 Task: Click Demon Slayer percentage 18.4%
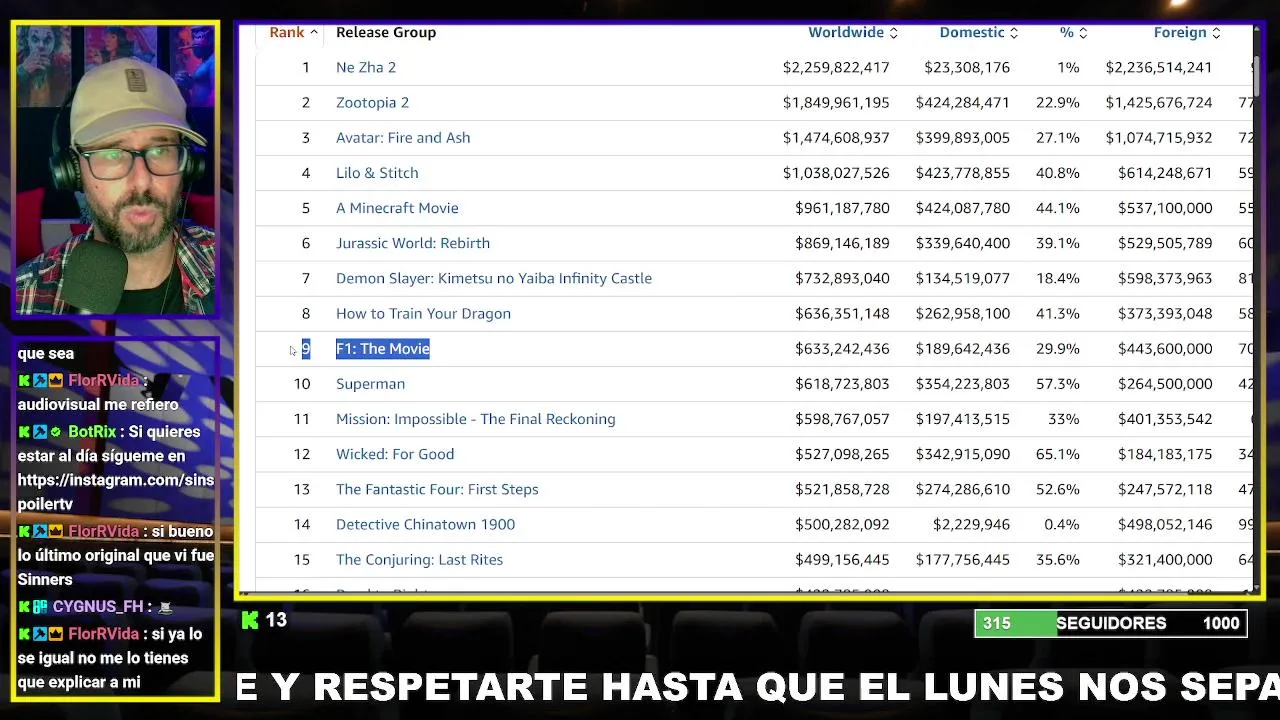pyautogui.click(x=1058, y=278)
